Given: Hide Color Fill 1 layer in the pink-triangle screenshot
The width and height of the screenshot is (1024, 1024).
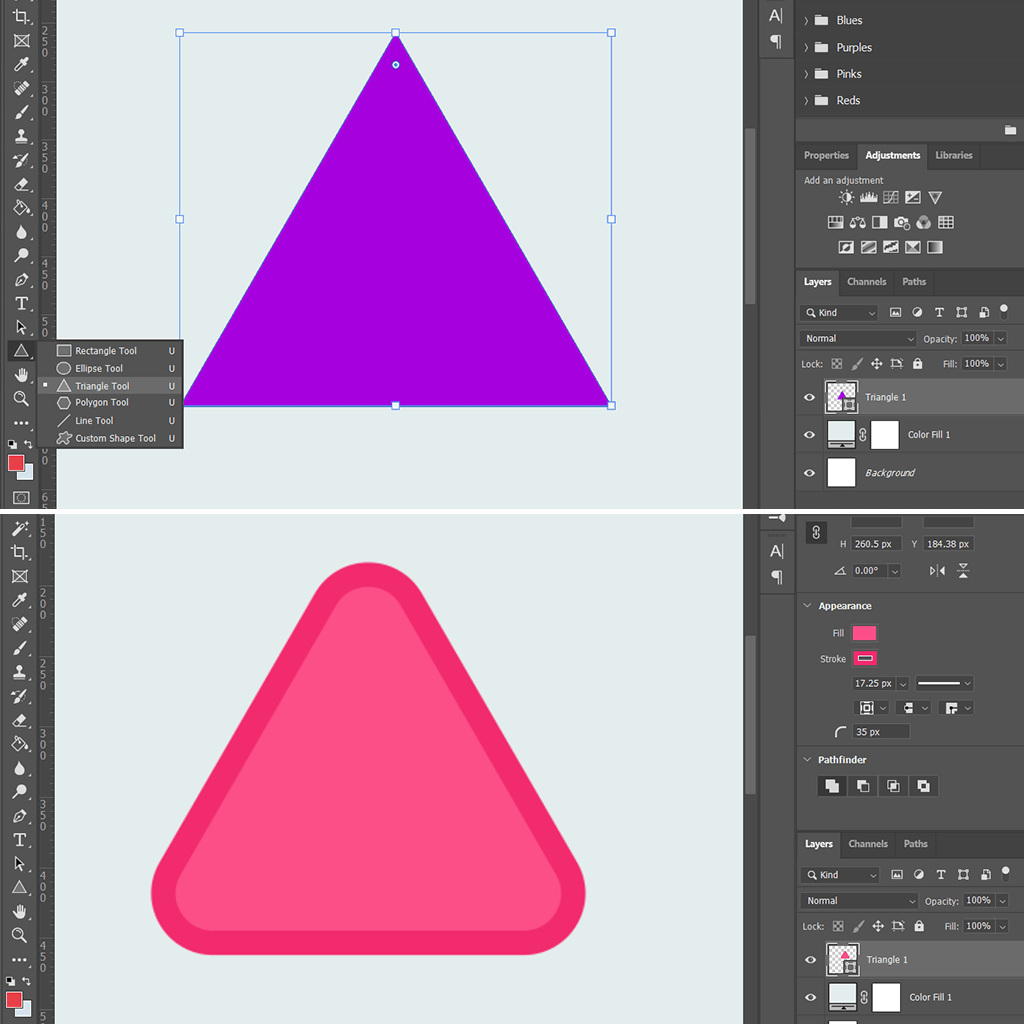Looking at the screenshot, I should pos(810,997).
